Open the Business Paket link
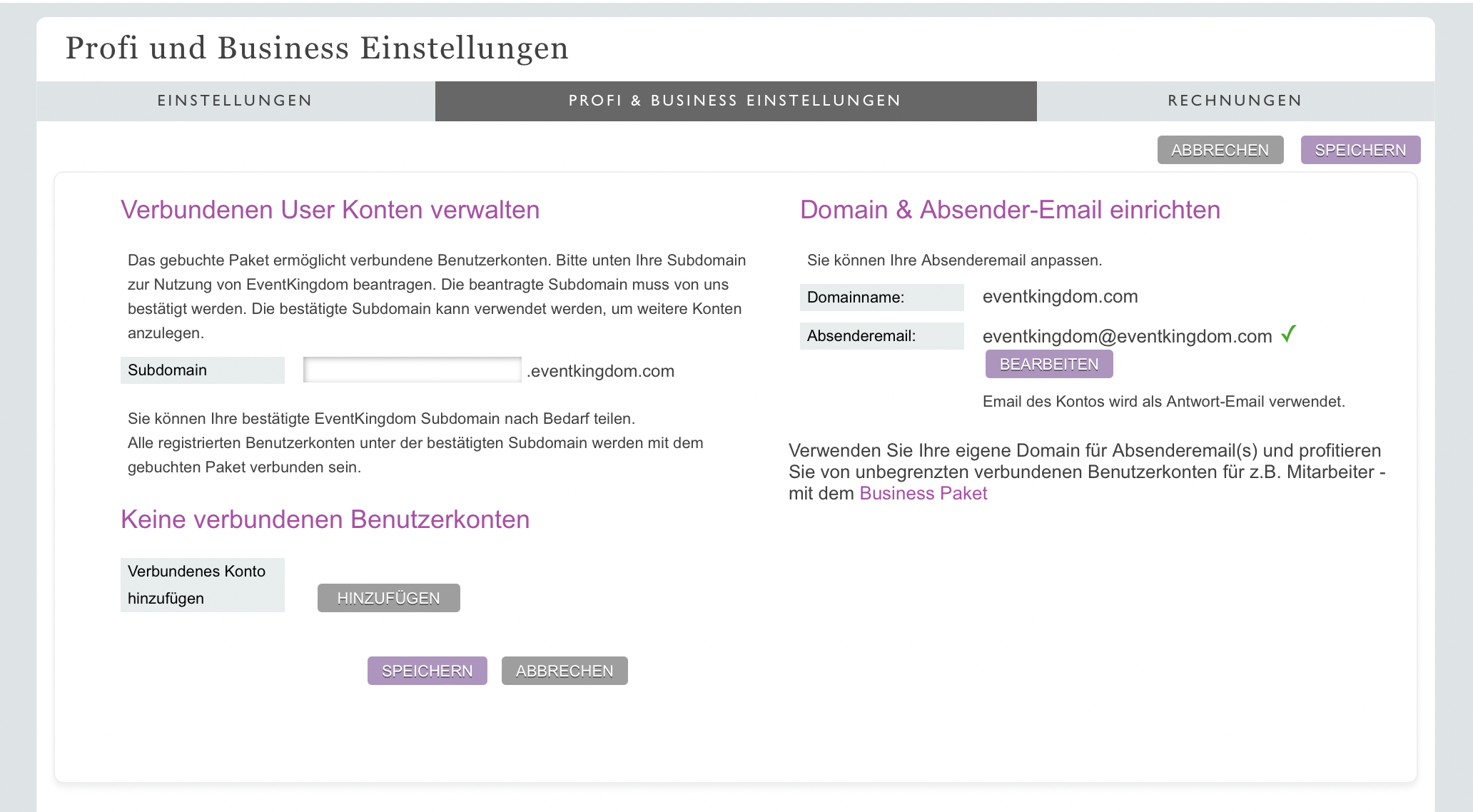 click(x=923, y=493)
